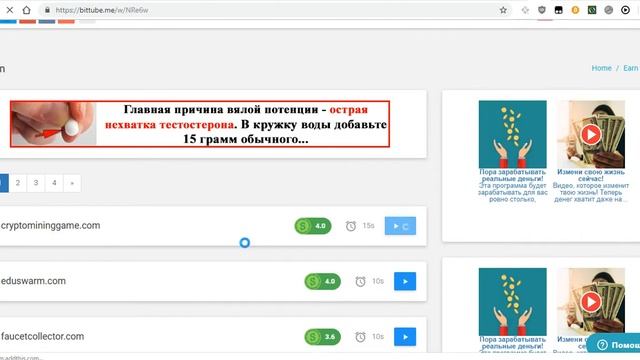
Task: Bookmark this page with the star icon
Action: pos(503,10)
